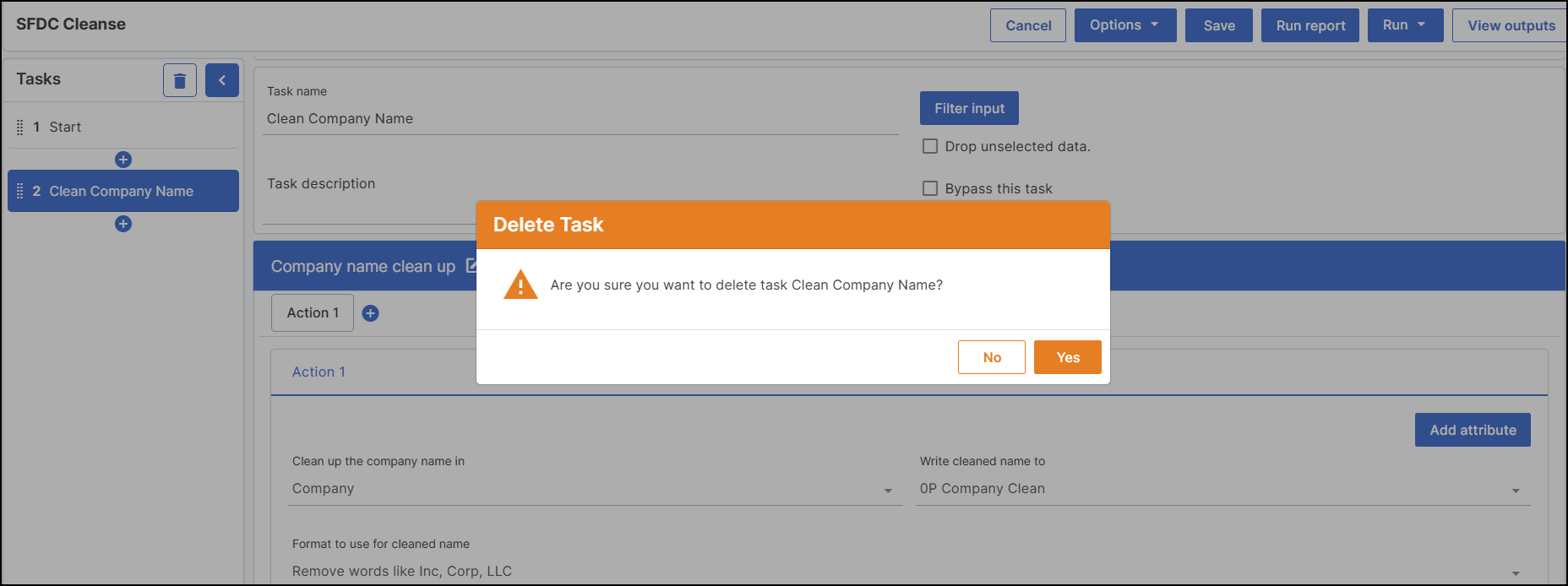Click the plus icon beside the Action 1 tab
Screen dimensions: 1568x586
click(x=370, y=312)
